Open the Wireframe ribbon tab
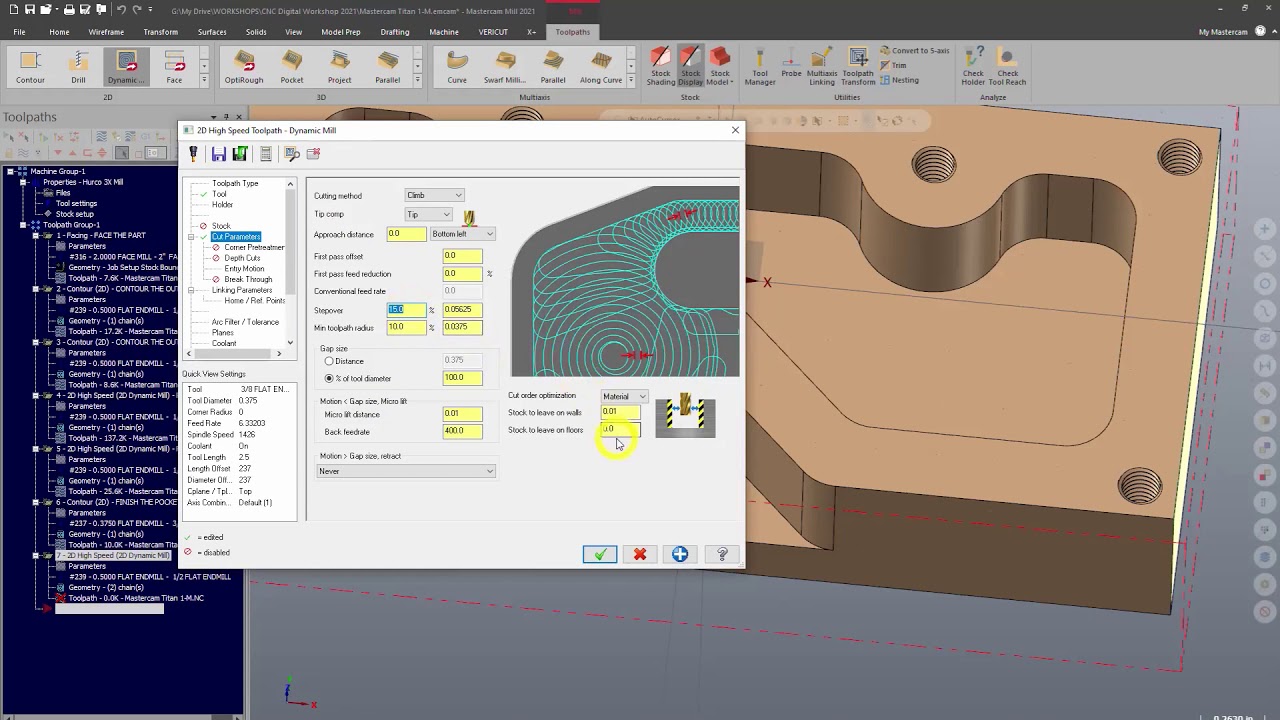 click(106, 32)
